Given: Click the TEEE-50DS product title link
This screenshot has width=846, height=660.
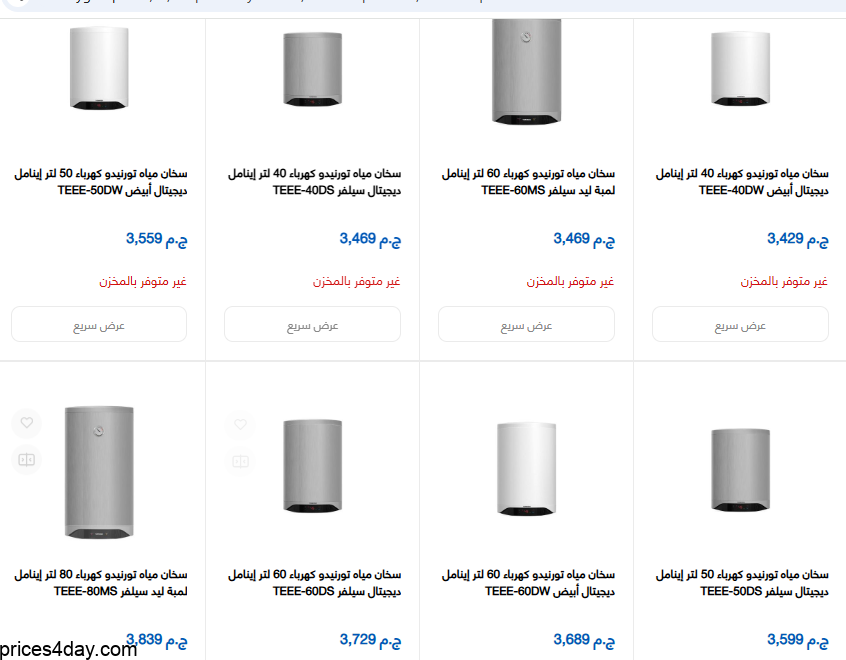Looking at the screenshot, I should click(742, 583).
